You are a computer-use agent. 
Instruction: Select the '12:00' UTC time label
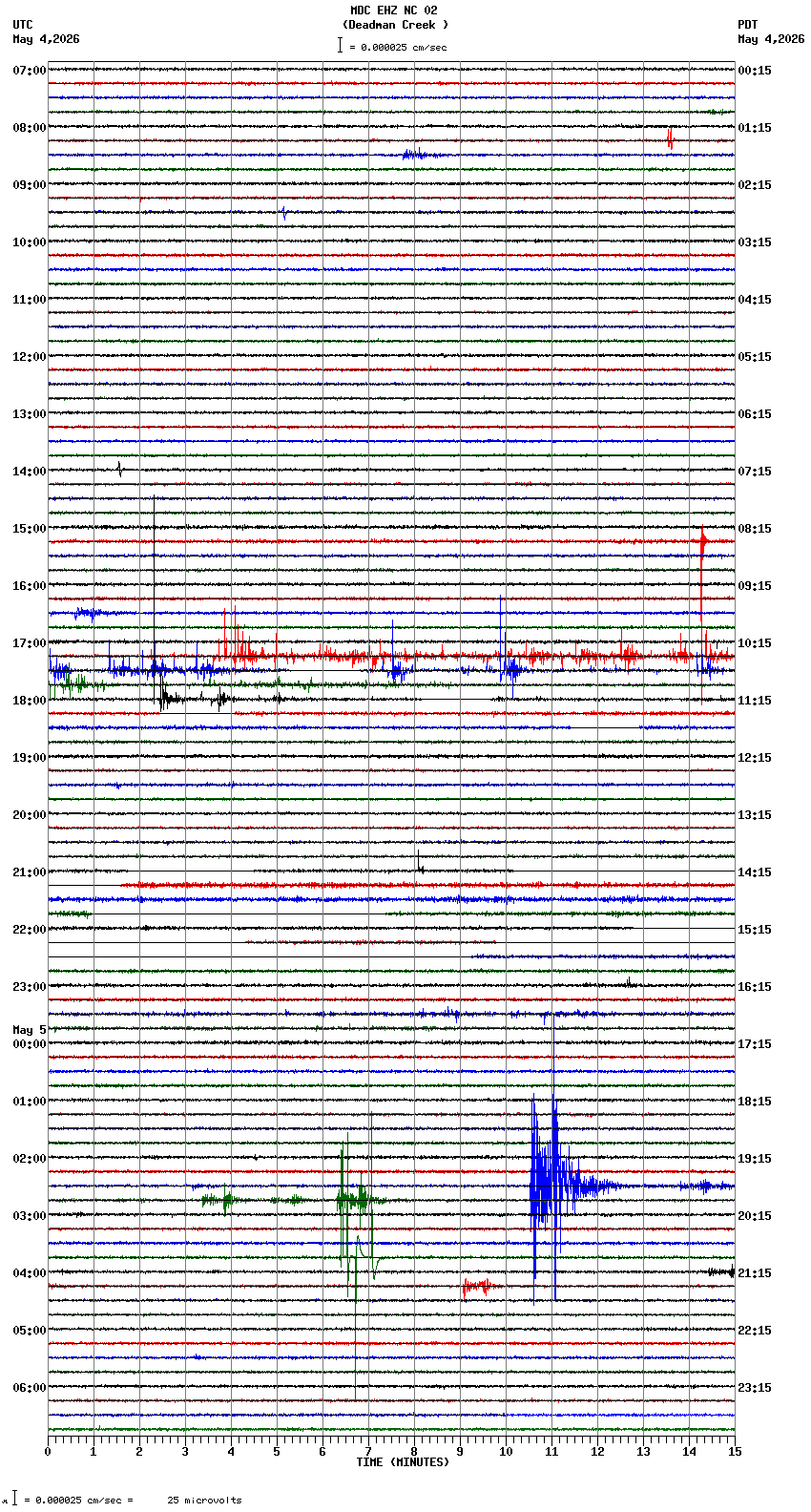pyautogui.click(x=29, y=357)
